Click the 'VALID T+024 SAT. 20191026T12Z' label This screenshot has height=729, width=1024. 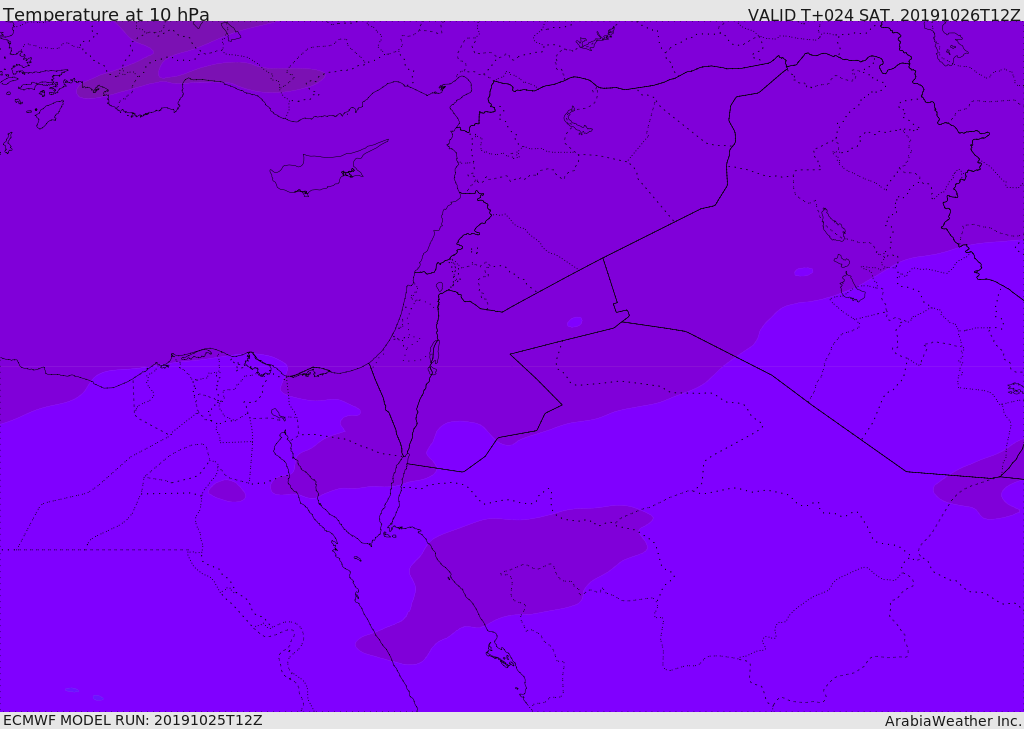884,14
